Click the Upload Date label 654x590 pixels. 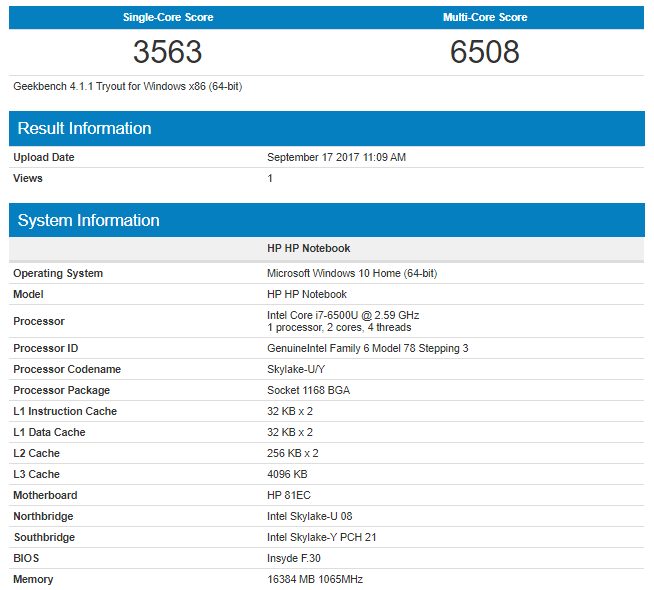tap(44, 157)
